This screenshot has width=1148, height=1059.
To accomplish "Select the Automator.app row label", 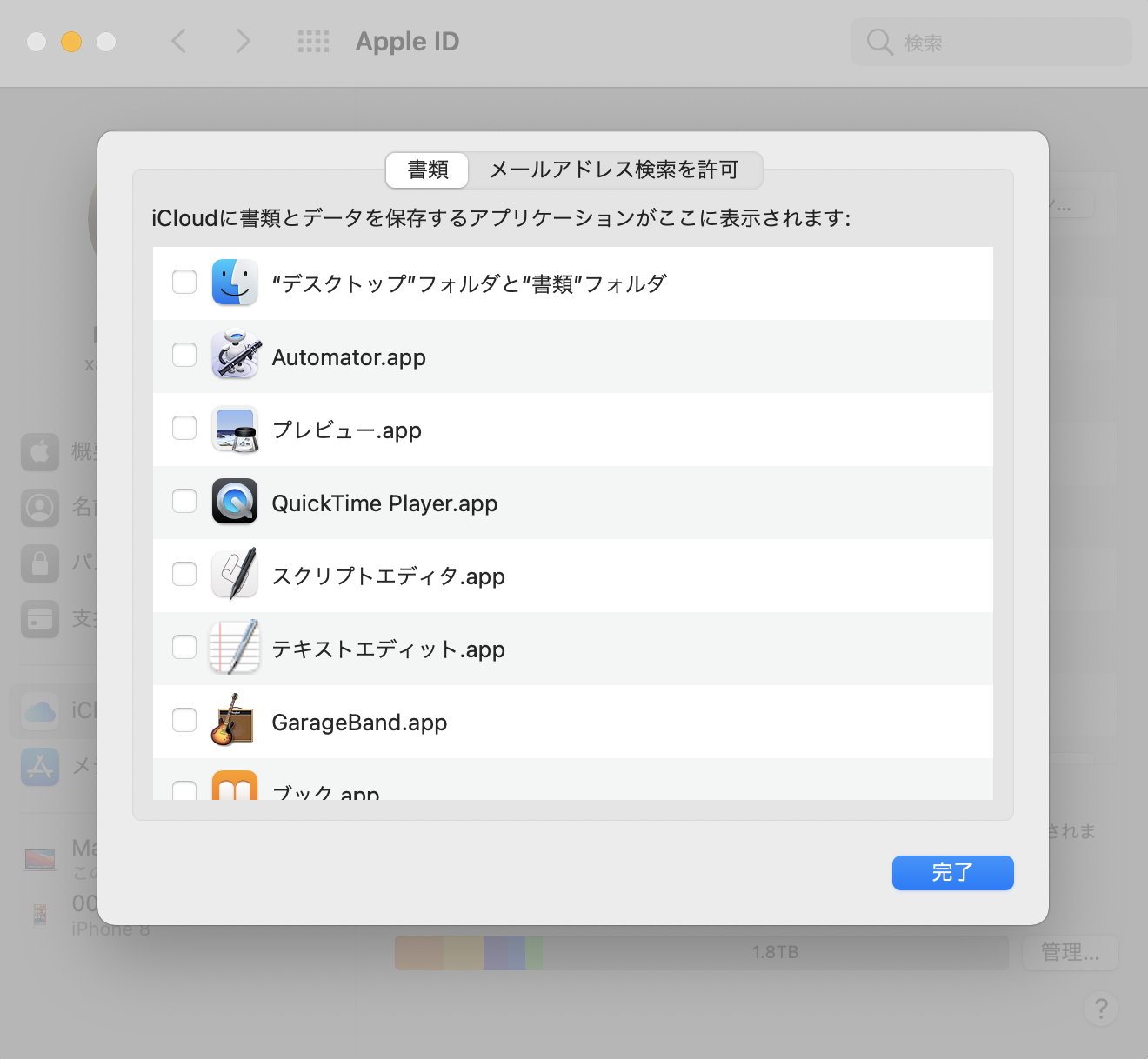I will coord(349,357).
